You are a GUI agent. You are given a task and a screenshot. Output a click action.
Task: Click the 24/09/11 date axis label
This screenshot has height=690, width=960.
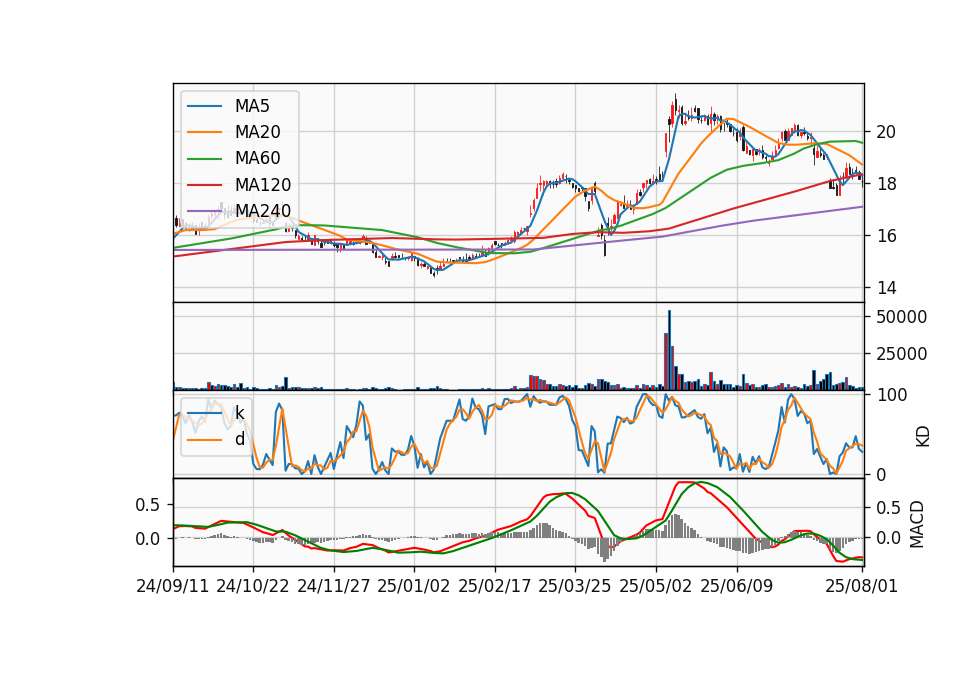coord(173,586)
